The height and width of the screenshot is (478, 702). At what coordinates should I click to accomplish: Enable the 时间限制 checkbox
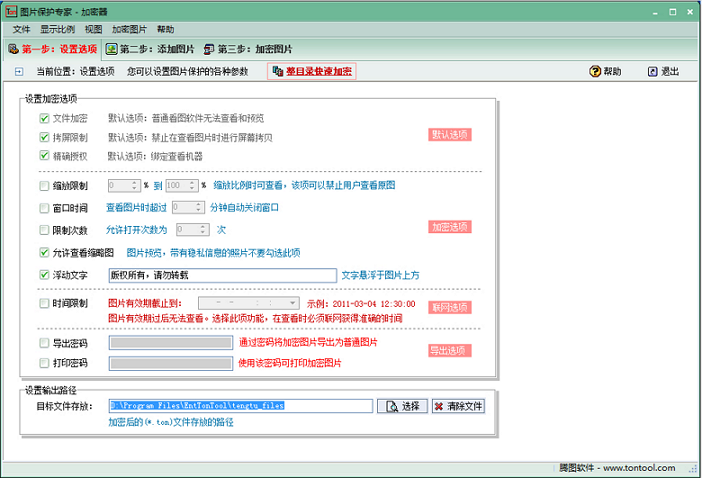[x=44, y=303]
